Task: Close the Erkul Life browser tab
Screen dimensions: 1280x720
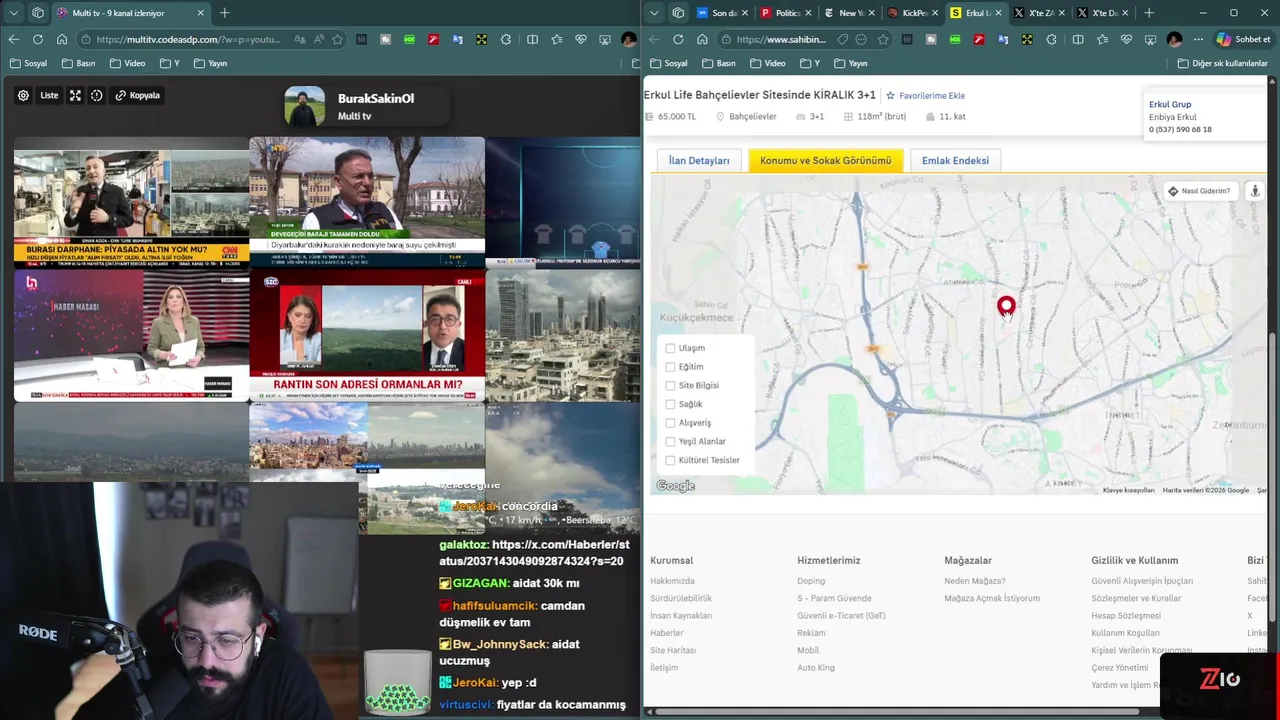Action: pos(997,13)
